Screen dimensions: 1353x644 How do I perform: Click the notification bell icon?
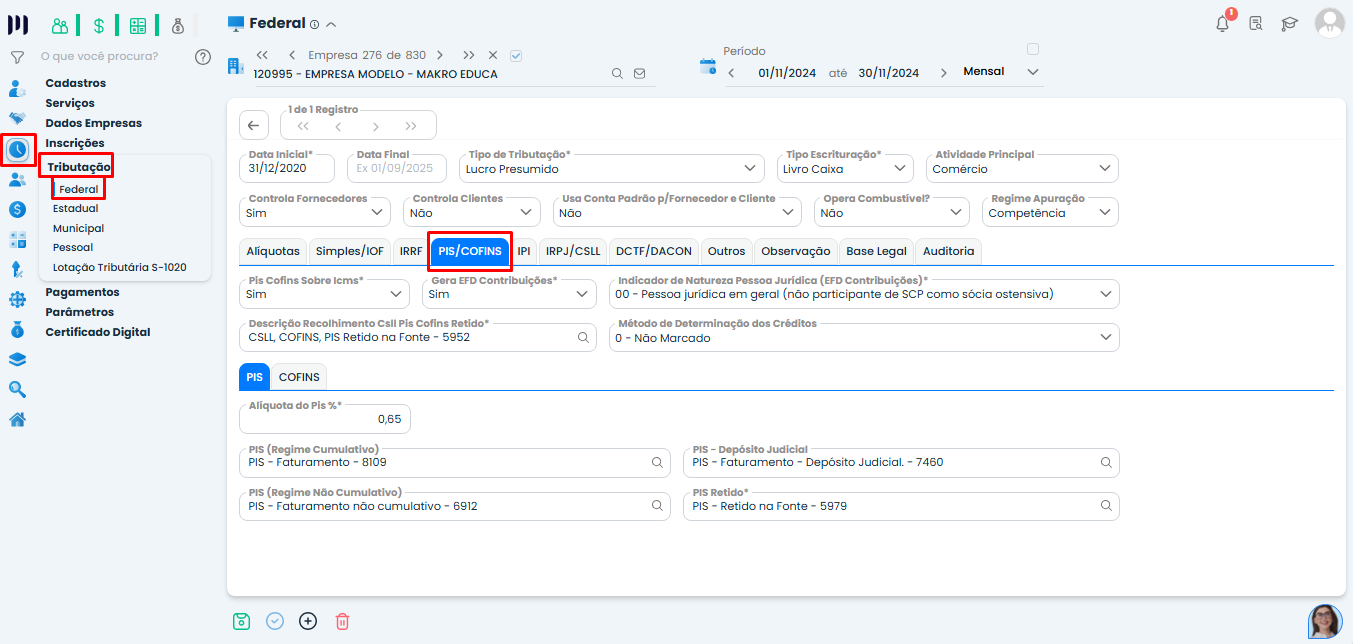pyautogui.click(x=1222, y=23)
